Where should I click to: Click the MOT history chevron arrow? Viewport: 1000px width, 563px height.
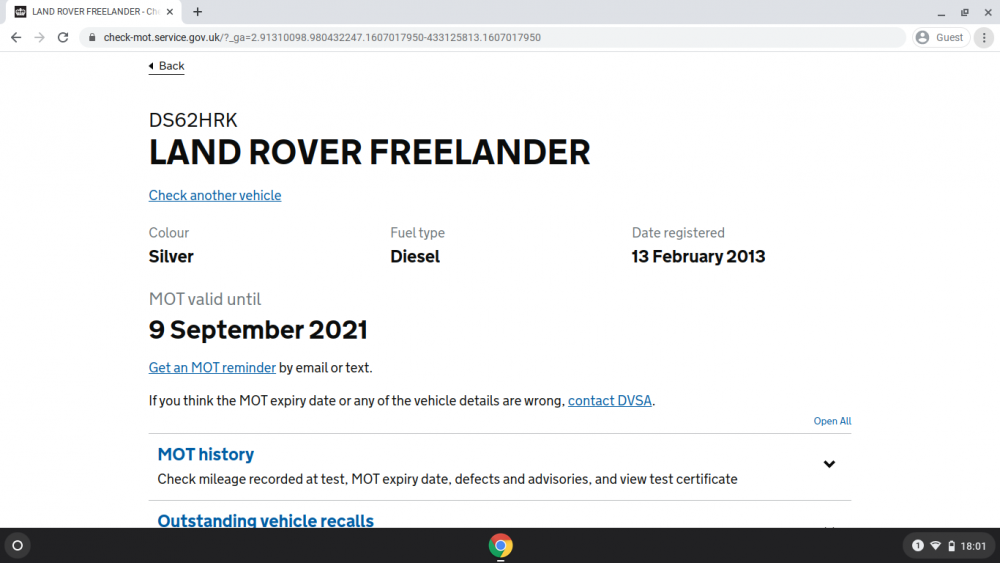click(829, 464)
